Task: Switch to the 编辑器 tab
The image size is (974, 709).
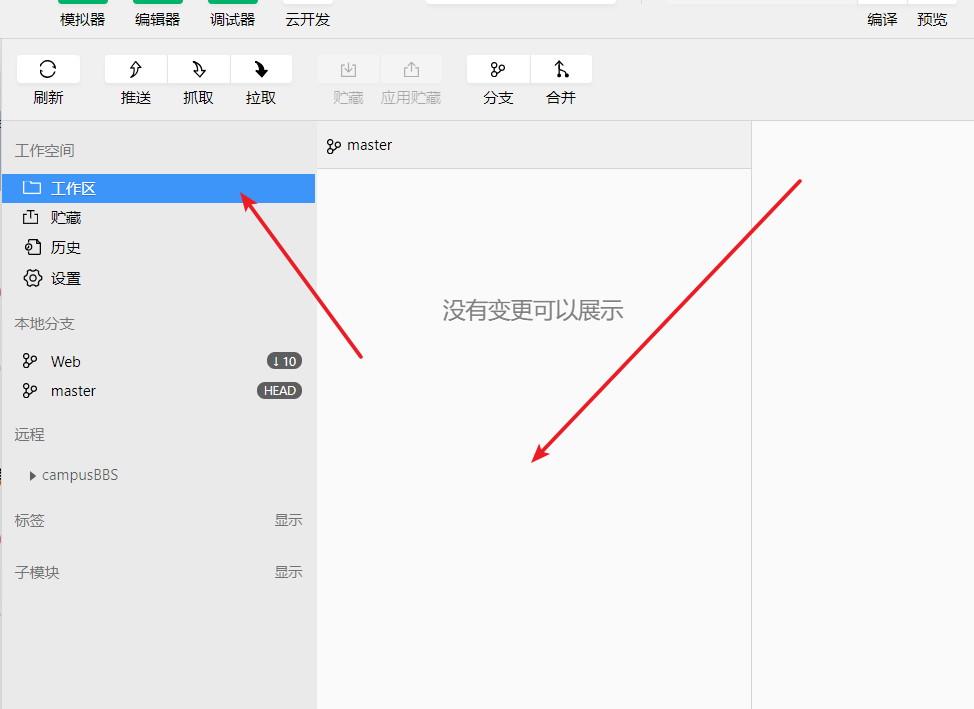Action: 158,19
